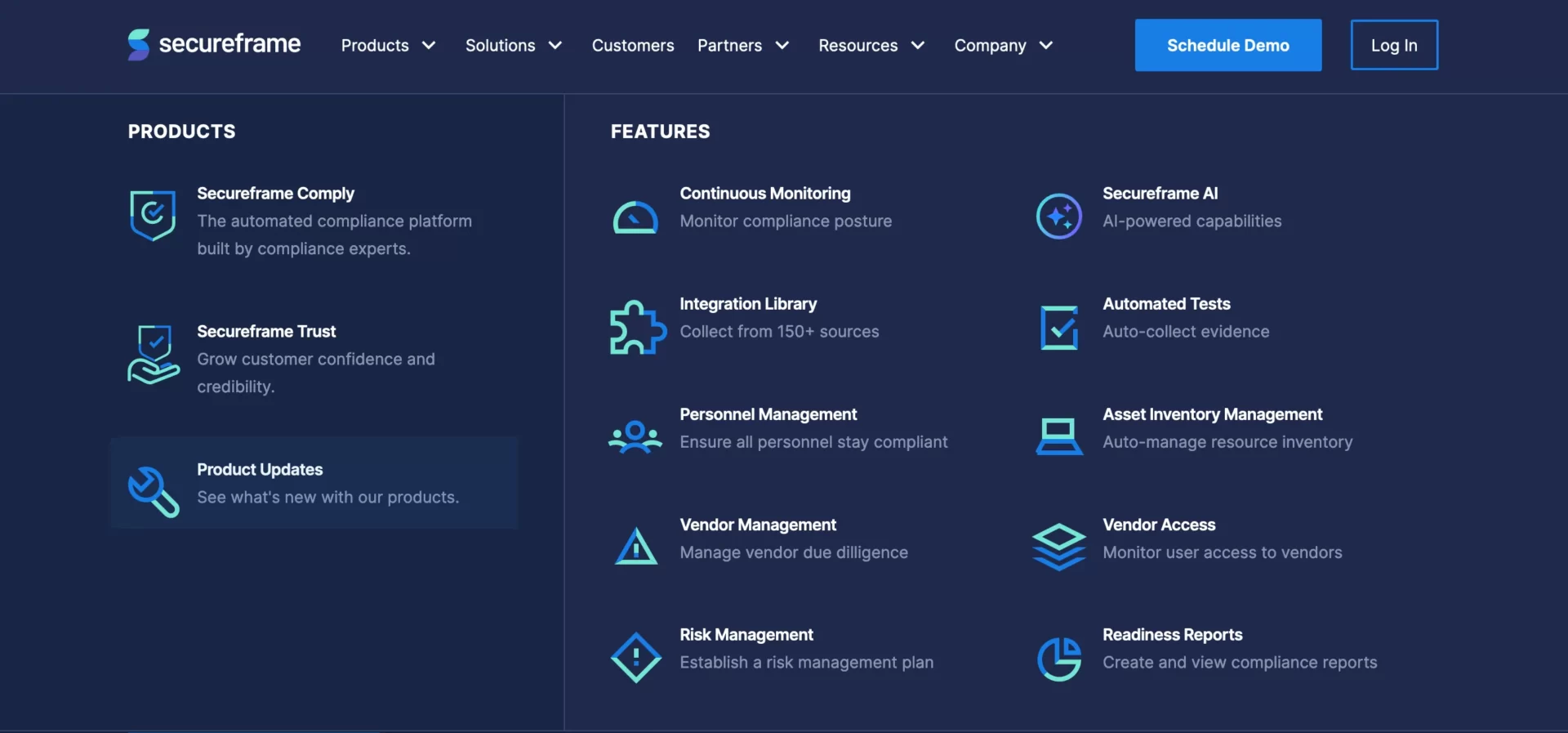
Task: Expand the Resources chevron
Action: [x=918, y=45]
